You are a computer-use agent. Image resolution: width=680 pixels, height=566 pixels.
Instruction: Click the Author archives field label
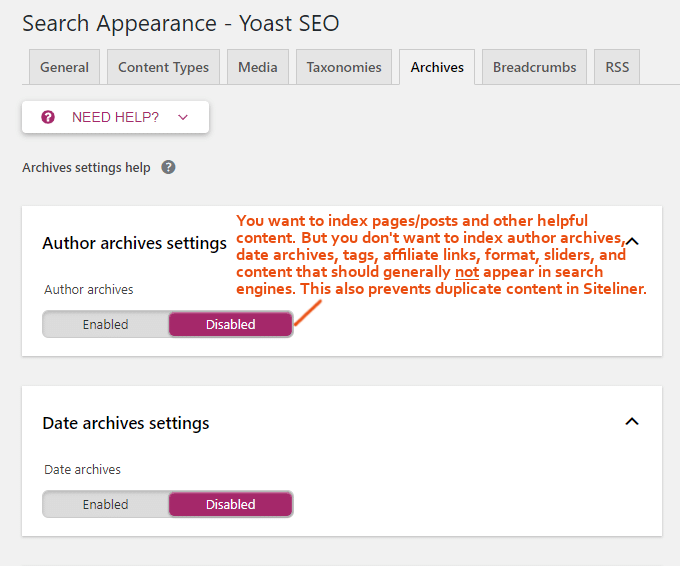tap(89, 289)
